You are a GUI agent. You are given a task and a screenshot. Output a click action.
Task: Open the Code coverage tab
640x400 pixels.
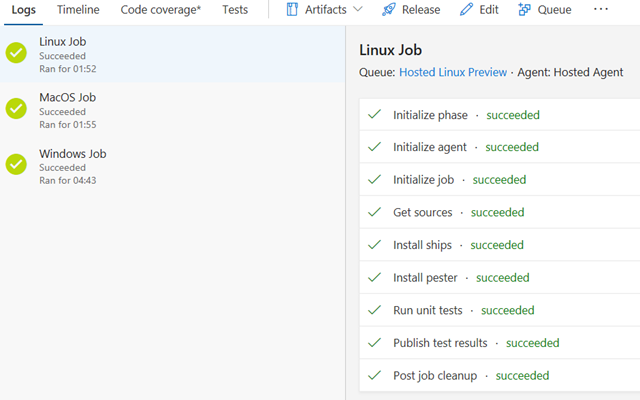160,10
